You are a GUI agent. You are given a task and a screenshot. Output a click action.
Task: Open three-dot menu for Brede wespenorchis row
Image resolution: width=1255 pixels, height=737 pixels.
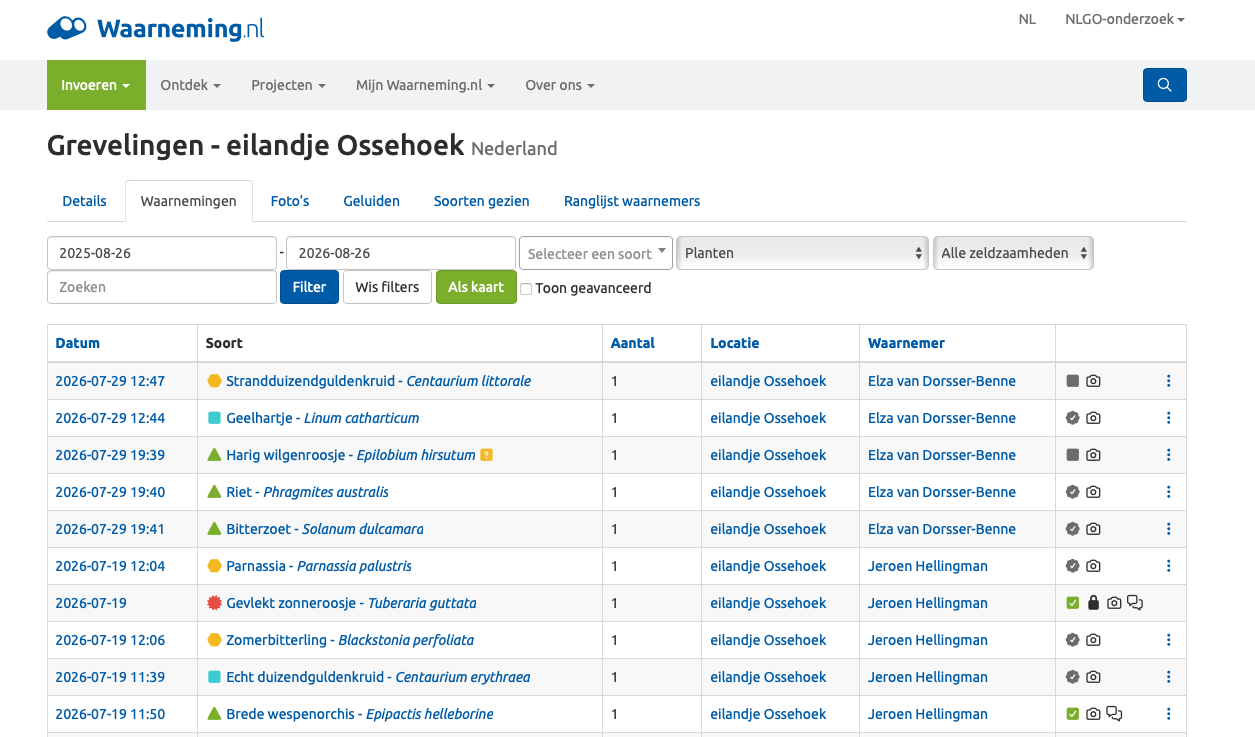point(1168,714)
